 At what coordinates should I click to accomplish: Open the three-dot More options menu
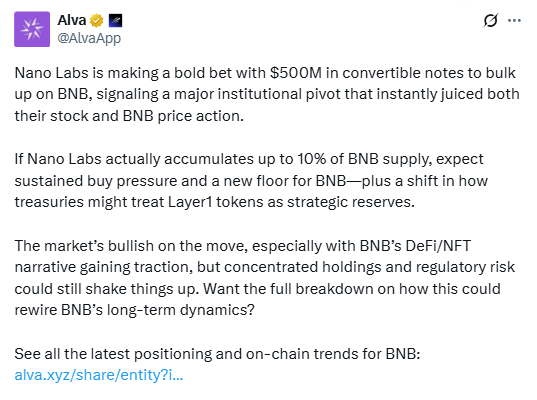coord(514,21)
